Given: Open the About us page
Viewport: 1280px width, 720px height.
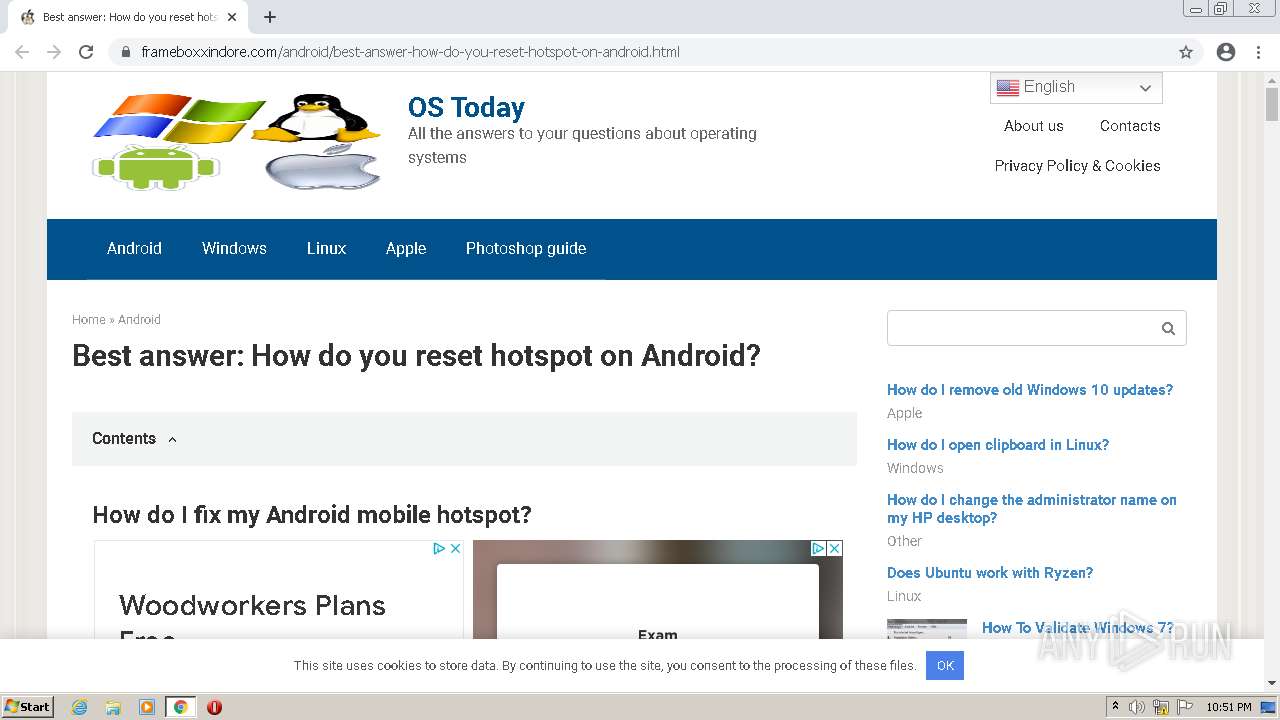Looking at the screenshot, I should tap(1034, 126).
